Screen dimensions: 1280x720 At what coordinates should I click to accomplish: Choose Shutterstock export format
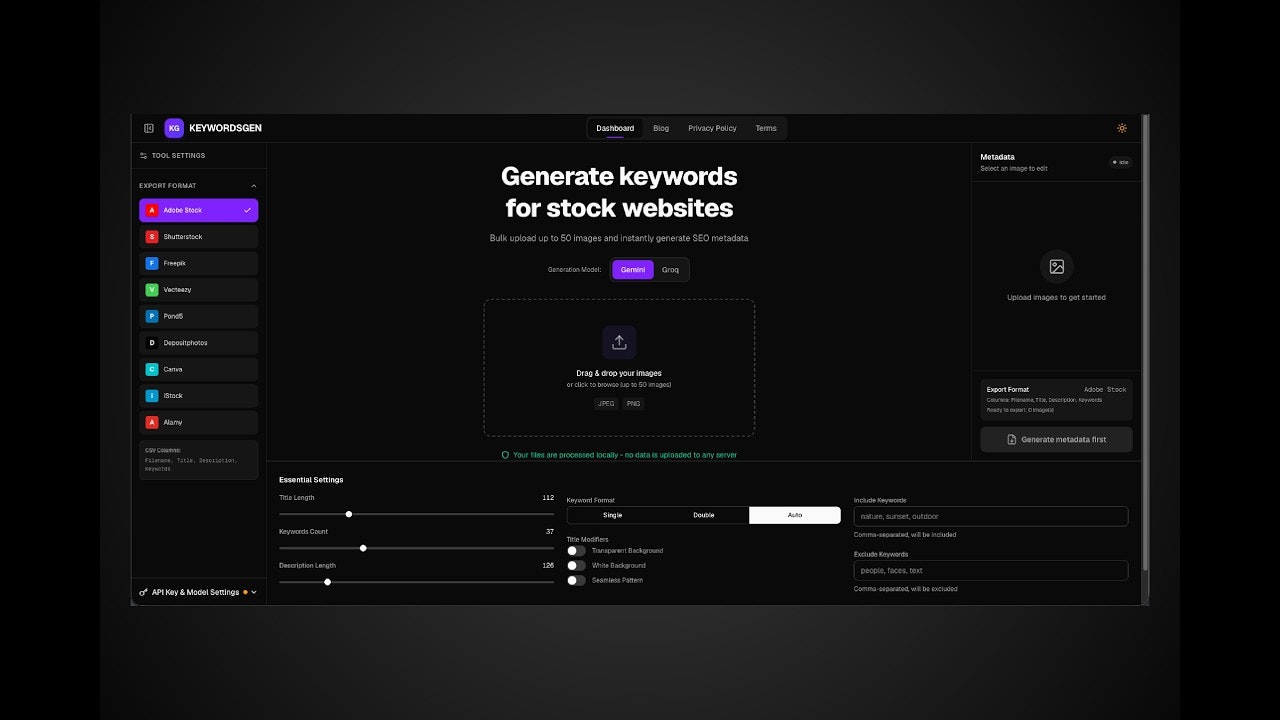(x=198, y=237)
